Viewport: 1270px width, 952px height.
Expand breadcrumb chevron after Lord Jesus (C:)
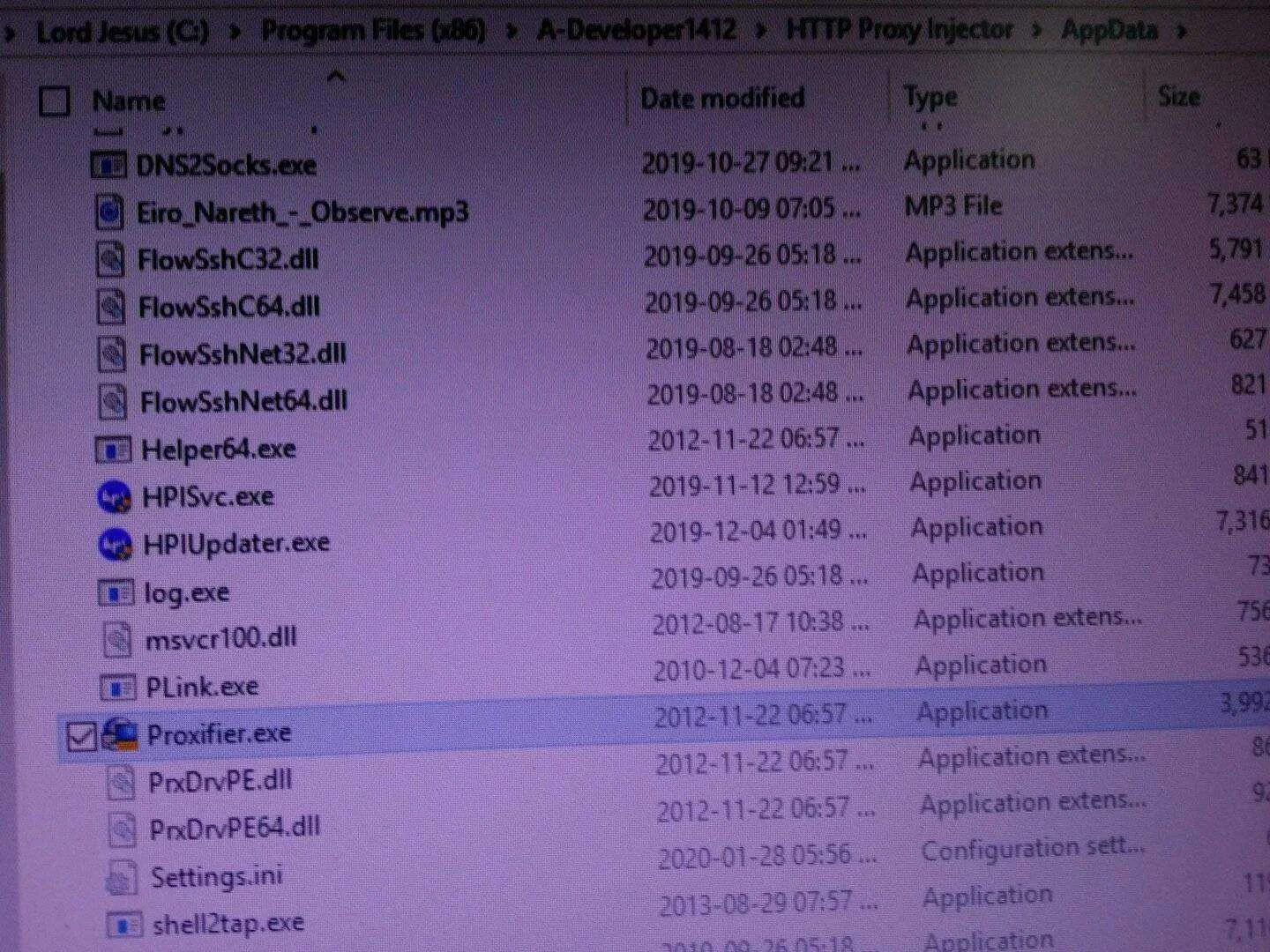tap(235, 33)
